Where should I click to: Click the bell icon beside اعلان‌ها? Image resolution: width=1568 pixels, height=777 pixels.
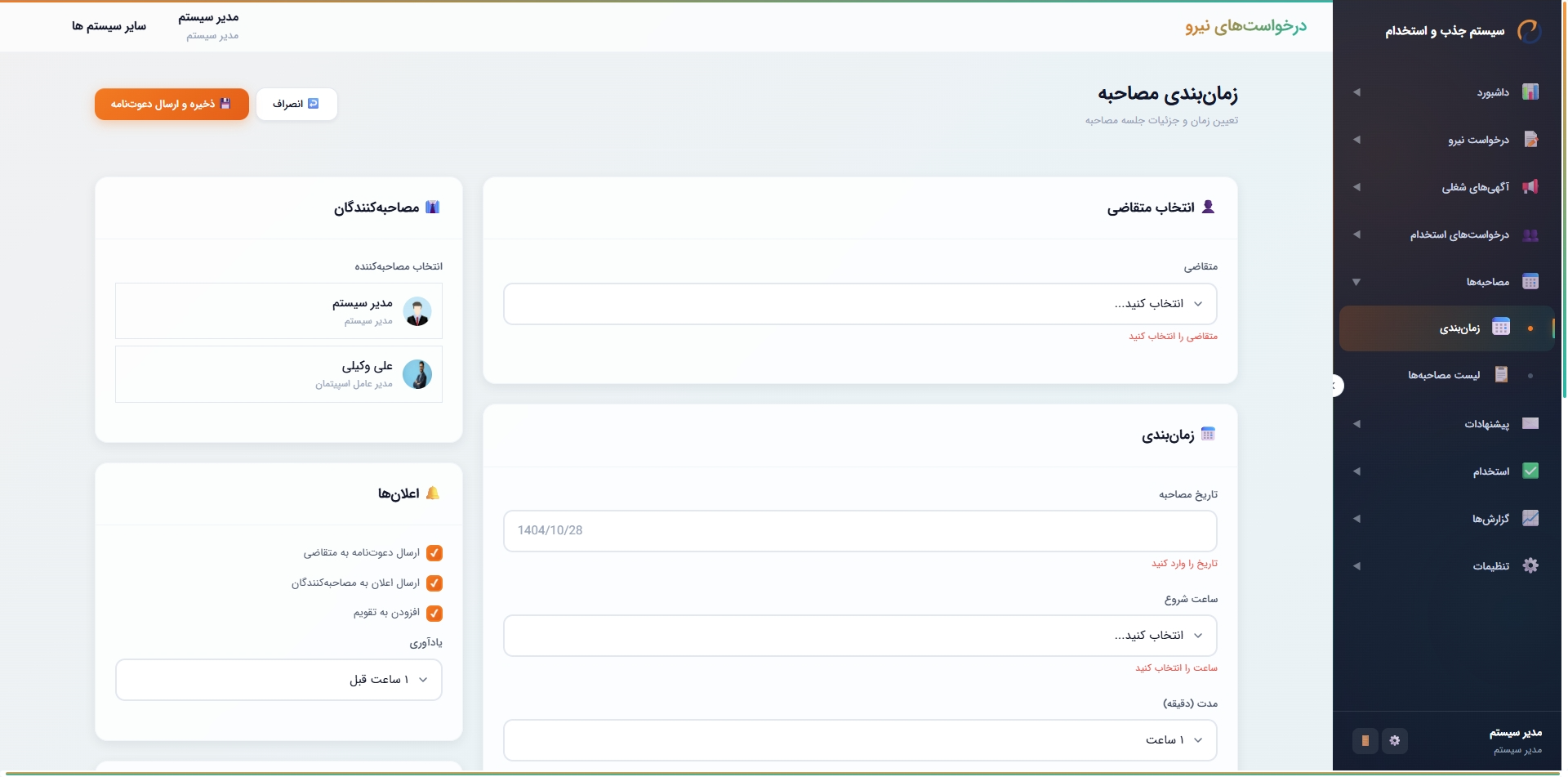pos(433,493)
